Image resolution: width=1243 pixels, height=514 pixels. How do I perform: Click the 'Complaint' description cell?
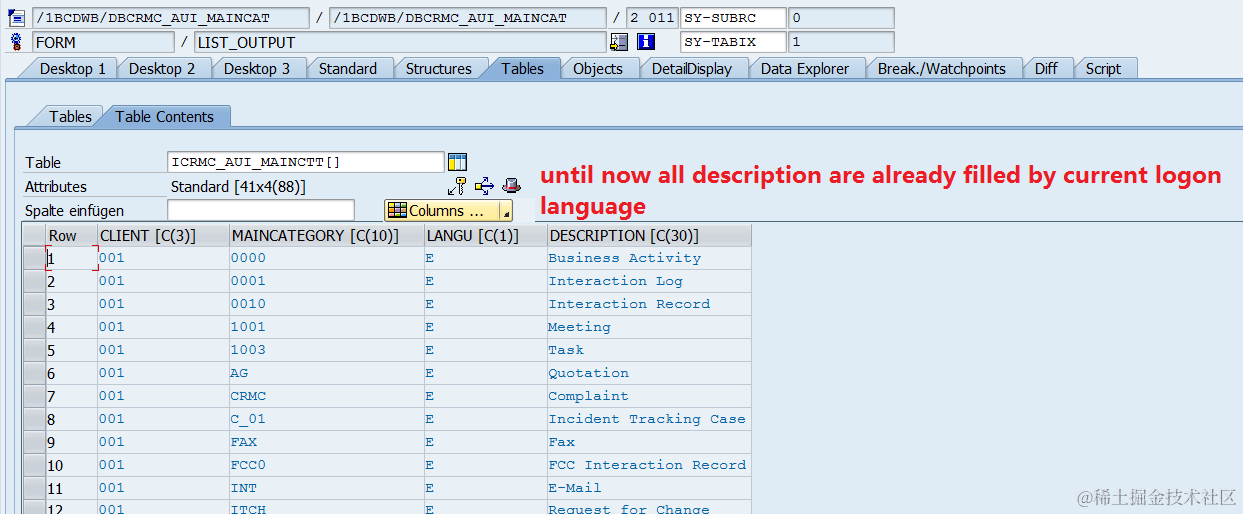pyautogui.click(x=649, y=396)
